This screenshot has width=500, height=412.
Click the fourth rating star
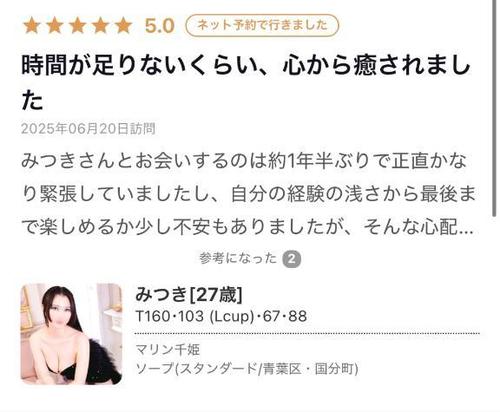click(101, 26)
